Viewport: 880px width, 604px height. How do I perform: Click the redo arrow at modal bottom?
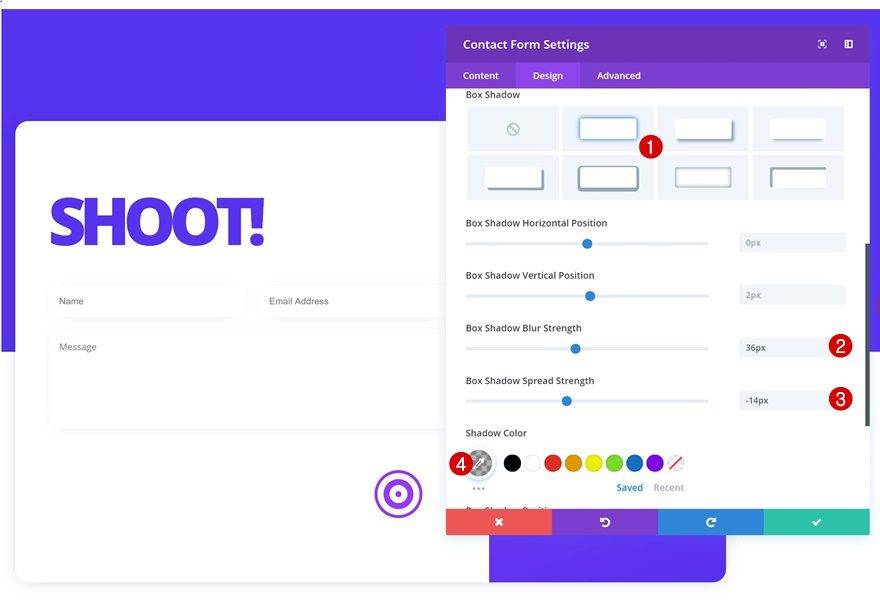point(710,522)
